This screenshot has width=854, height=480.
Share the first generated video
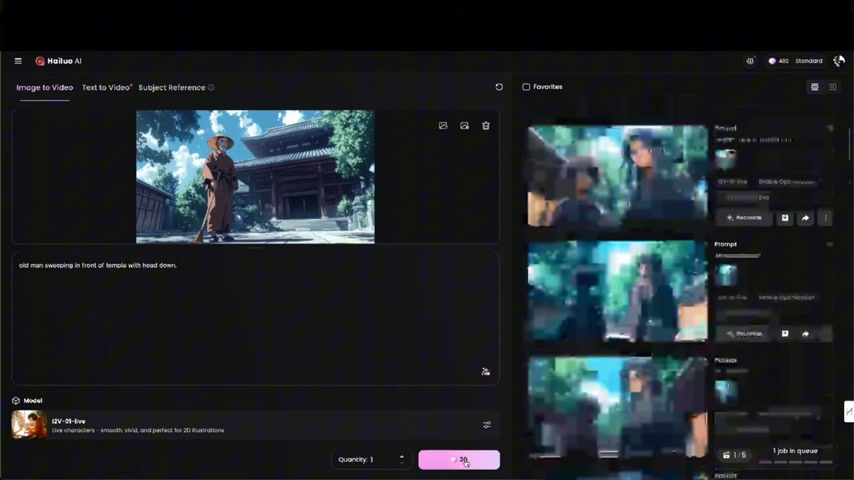[805, 218]
